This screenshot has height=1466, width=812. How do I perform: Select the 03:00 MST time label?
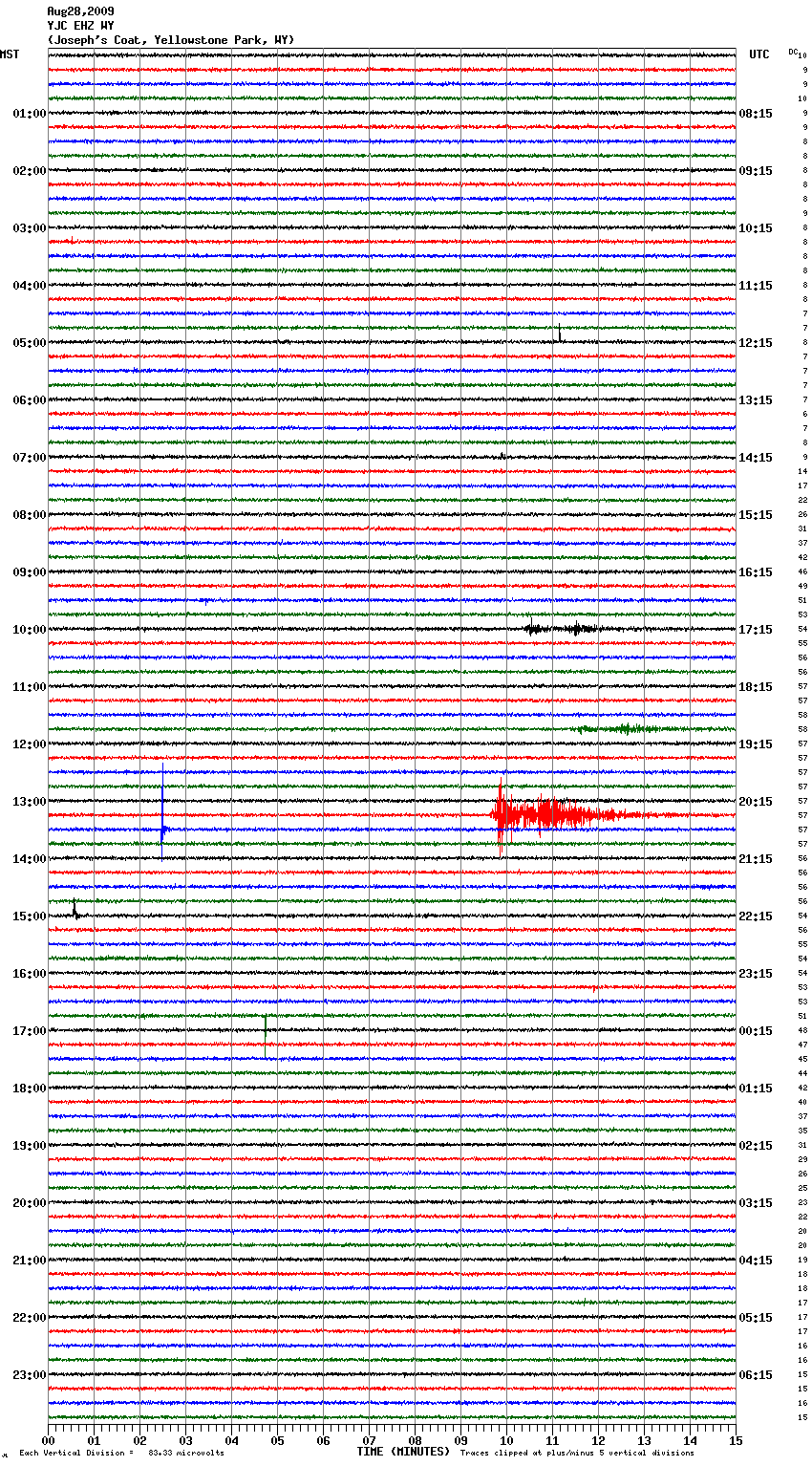30,228
